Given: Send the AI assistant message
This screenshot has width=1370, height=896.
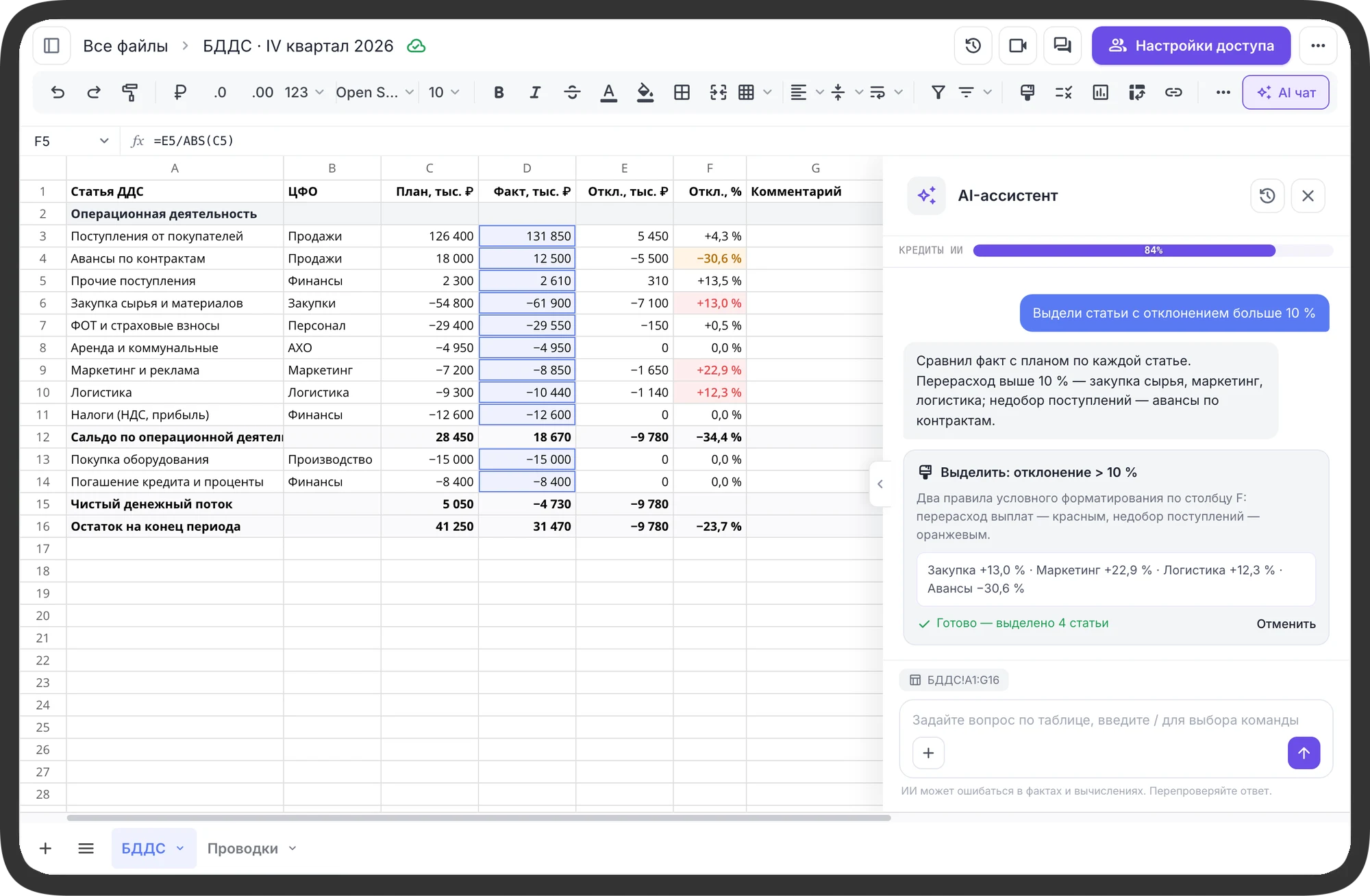Looking at the screenshot, I should [x=1304, y=753].
